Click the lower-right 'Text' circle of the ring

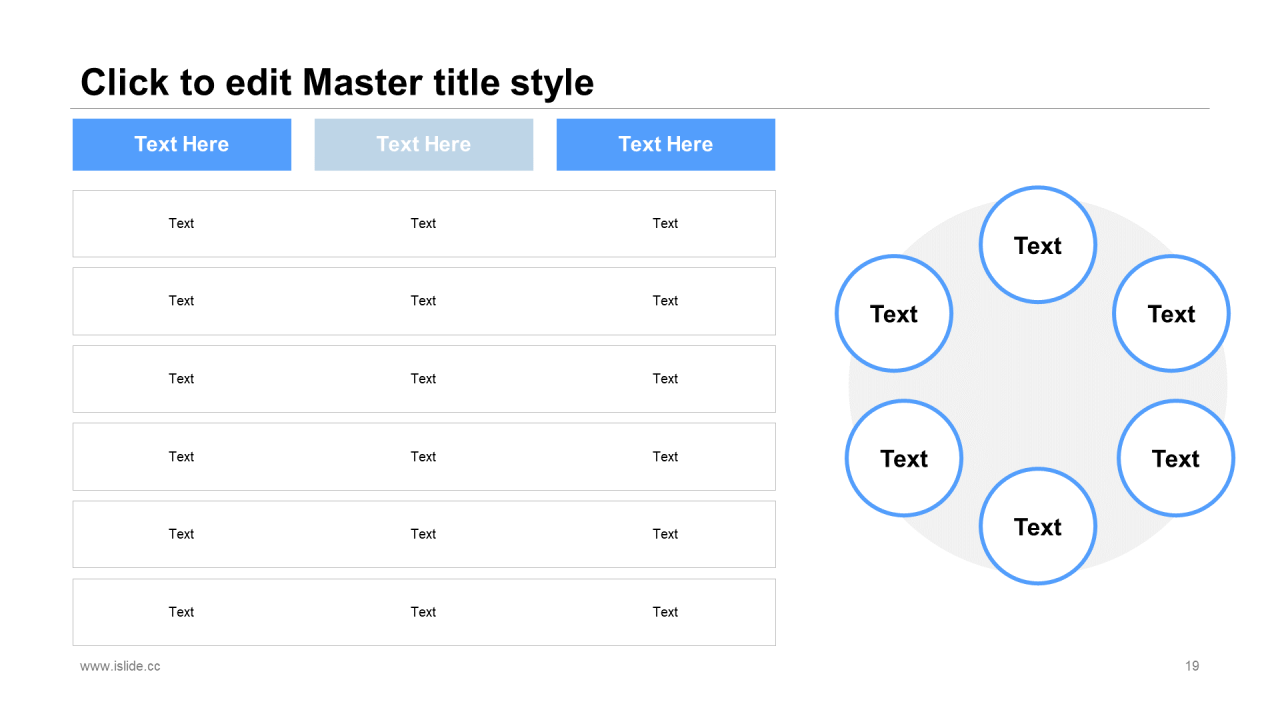1176,458
